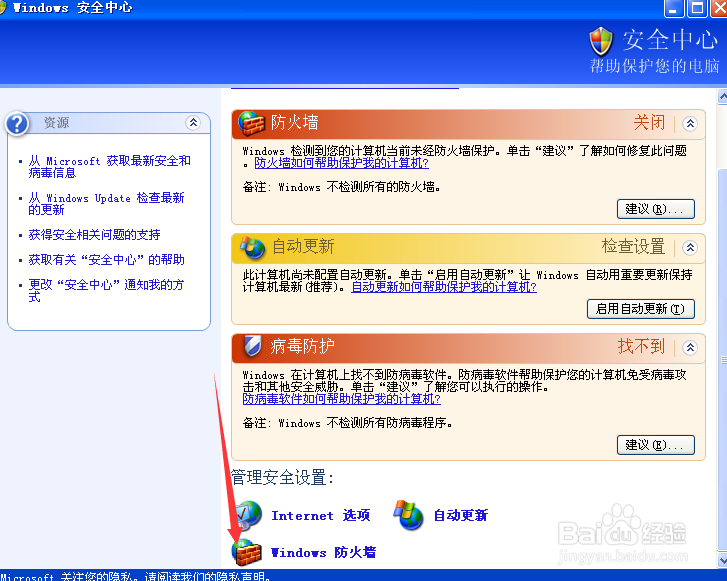Click 建议(E)... button in virus protection section
The height and width of the screenshot is (581, 727).
pos(656,445)
